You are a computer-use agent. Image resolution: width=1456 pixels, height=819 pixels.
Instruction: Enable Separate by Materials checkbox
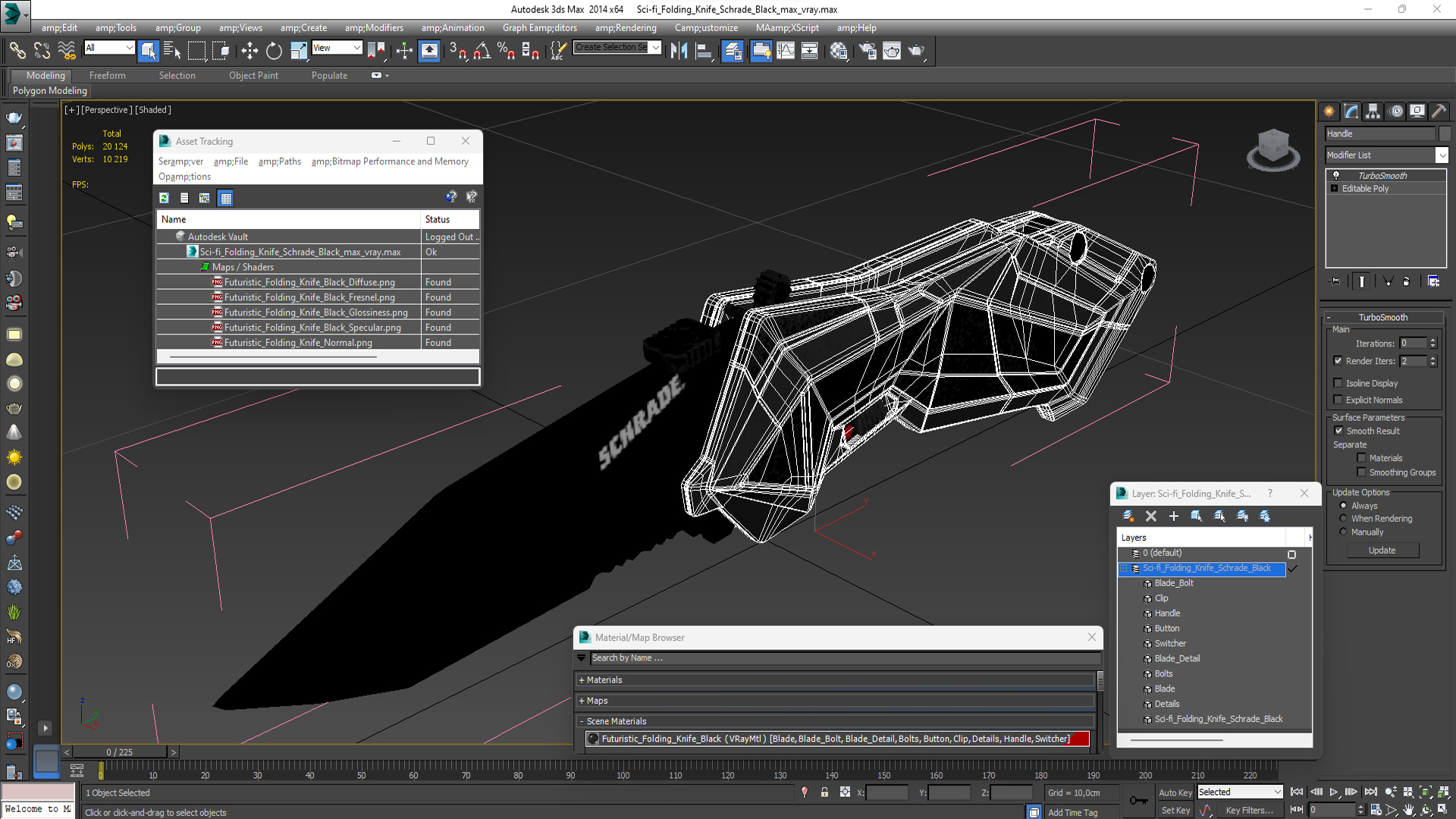coord(1361,458)
